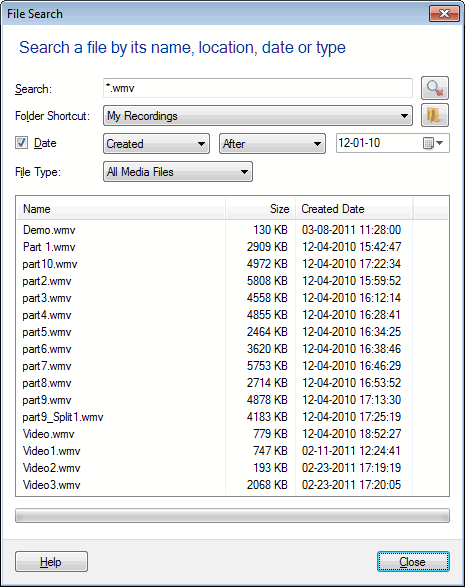The image size is (465, 587).
Task: Close the File Search window
Action: pos(444,14)
